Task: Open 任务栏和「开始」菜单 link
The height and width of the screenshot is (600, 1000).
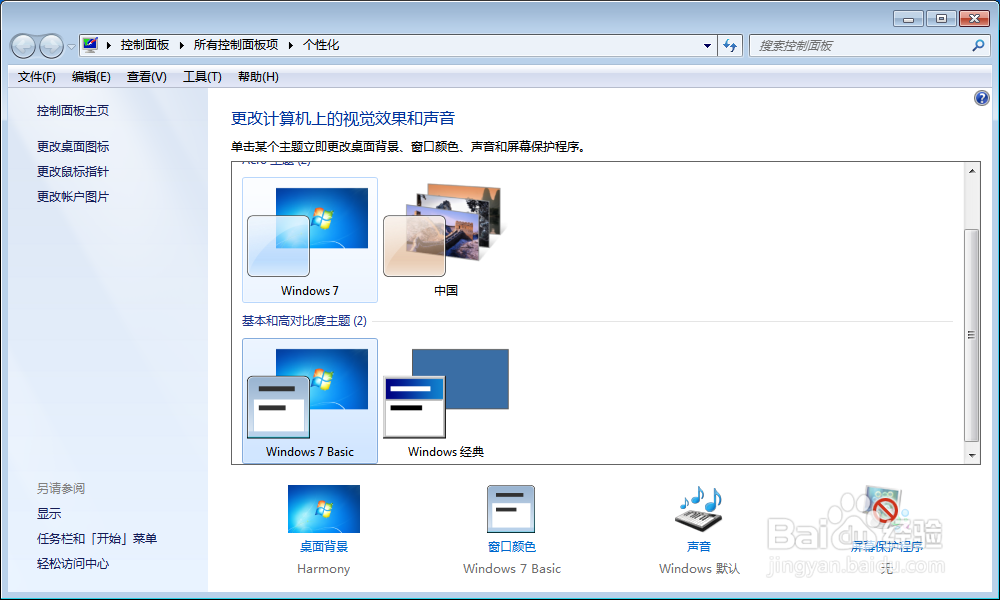Action: click(x=97, y=539)
